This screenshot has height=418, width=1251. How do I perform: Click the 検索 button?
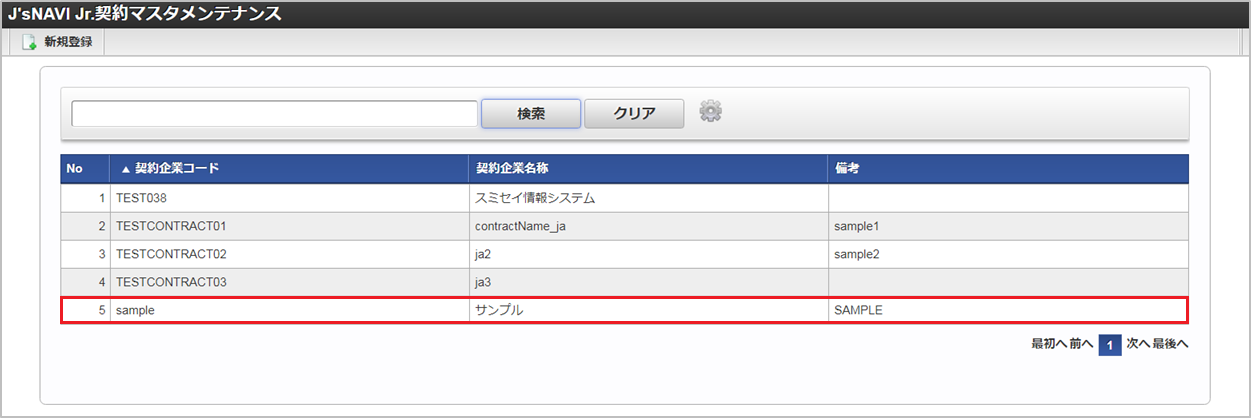(531, 114)
